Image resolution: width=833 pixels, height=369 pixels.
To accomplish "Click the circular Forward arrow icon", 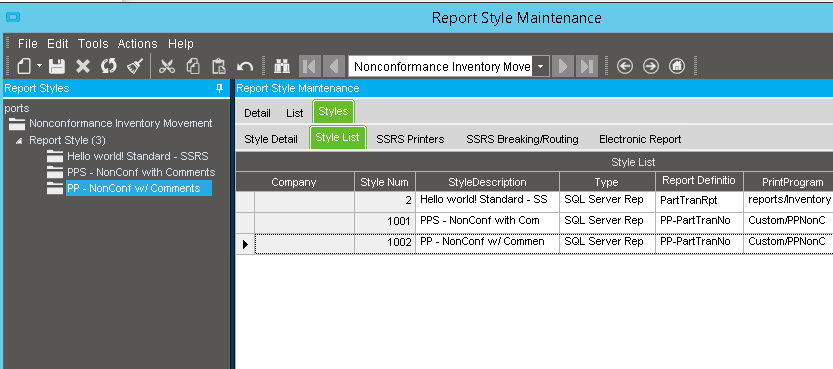I will click(x=651, y=66).
